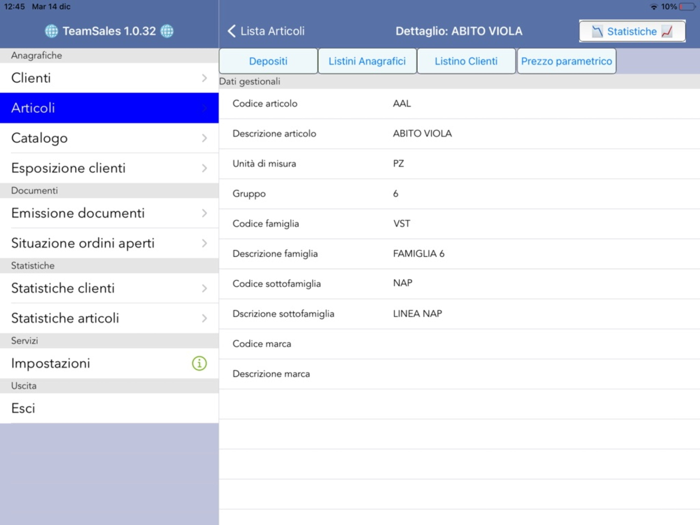This screenshot has width=700, height=525.
Task: Tap Esci to exit the app
Action: pos(109,408)
